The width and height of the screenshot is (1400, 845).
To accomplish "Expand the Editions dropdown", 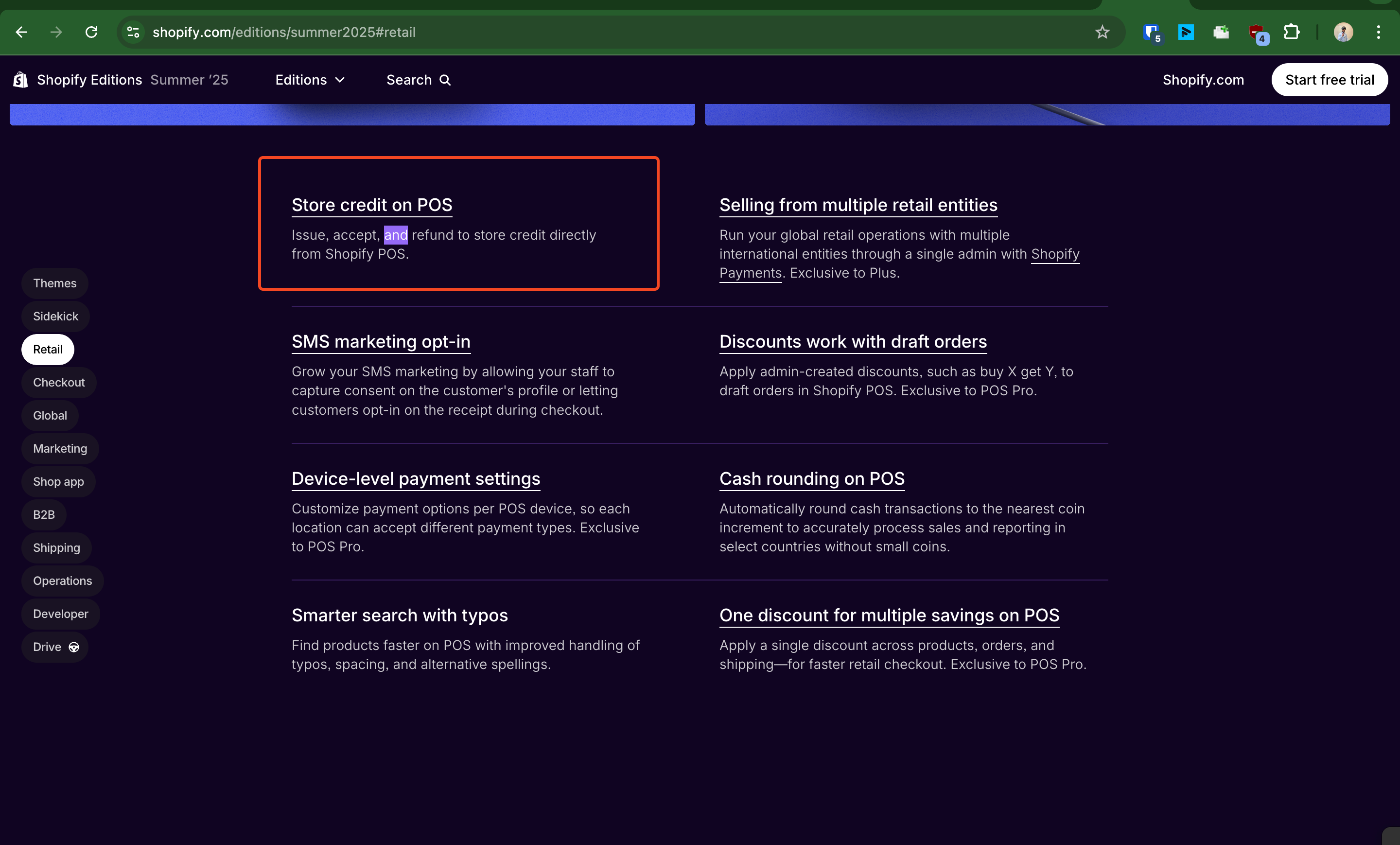I will tap(310, 80).
